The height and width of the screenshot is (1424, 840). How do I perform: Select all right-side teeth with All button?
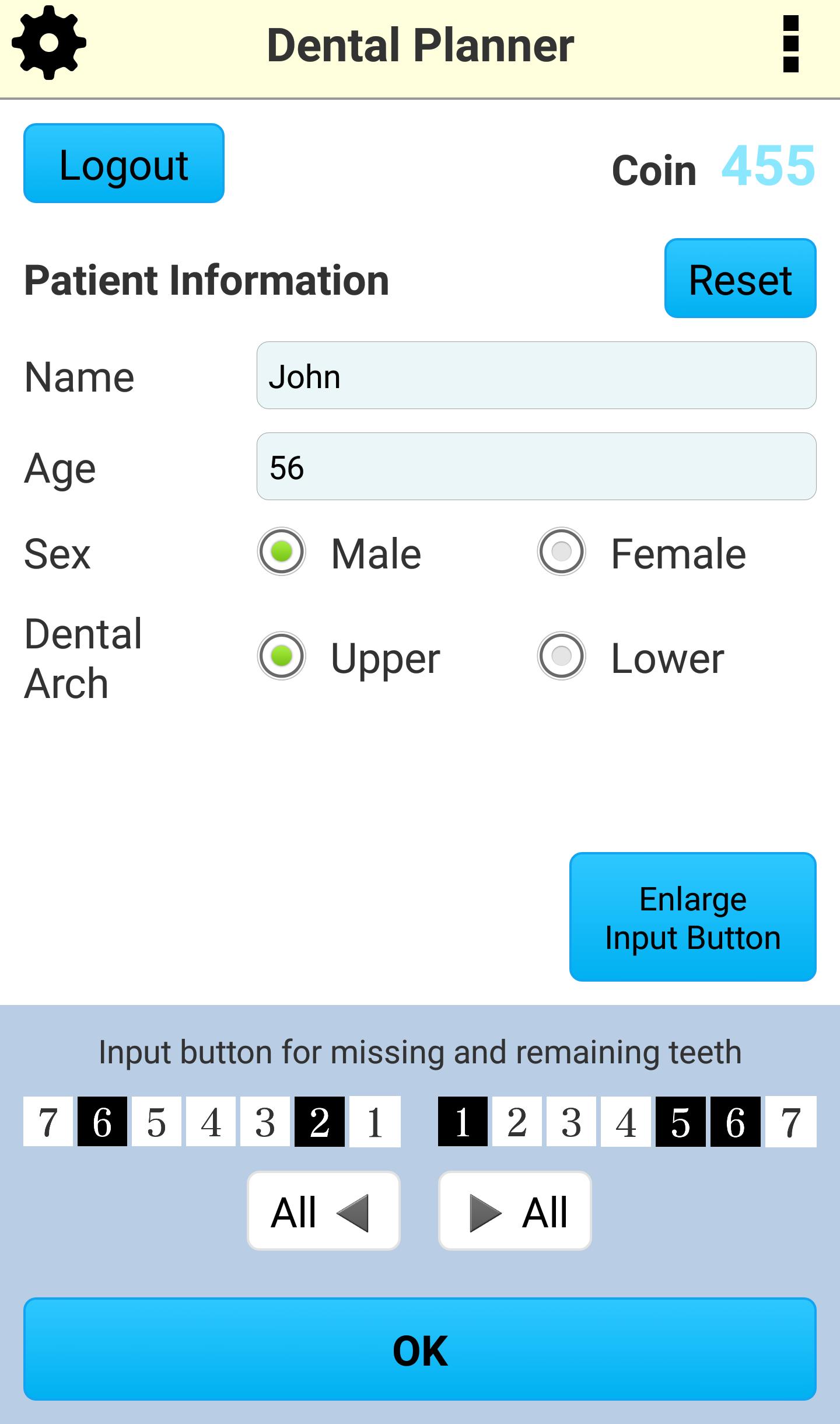pos(514,1211)
